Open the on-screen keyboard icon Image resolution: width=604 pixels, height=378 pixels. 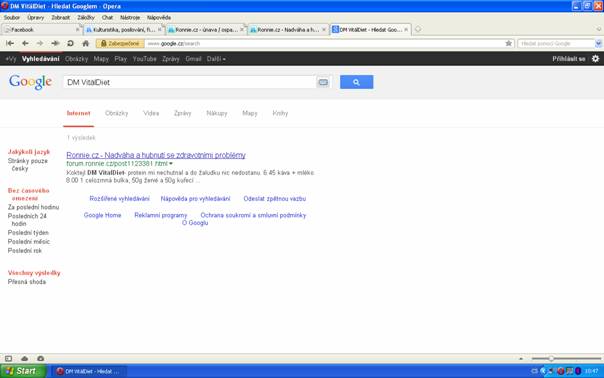point(323,82)
